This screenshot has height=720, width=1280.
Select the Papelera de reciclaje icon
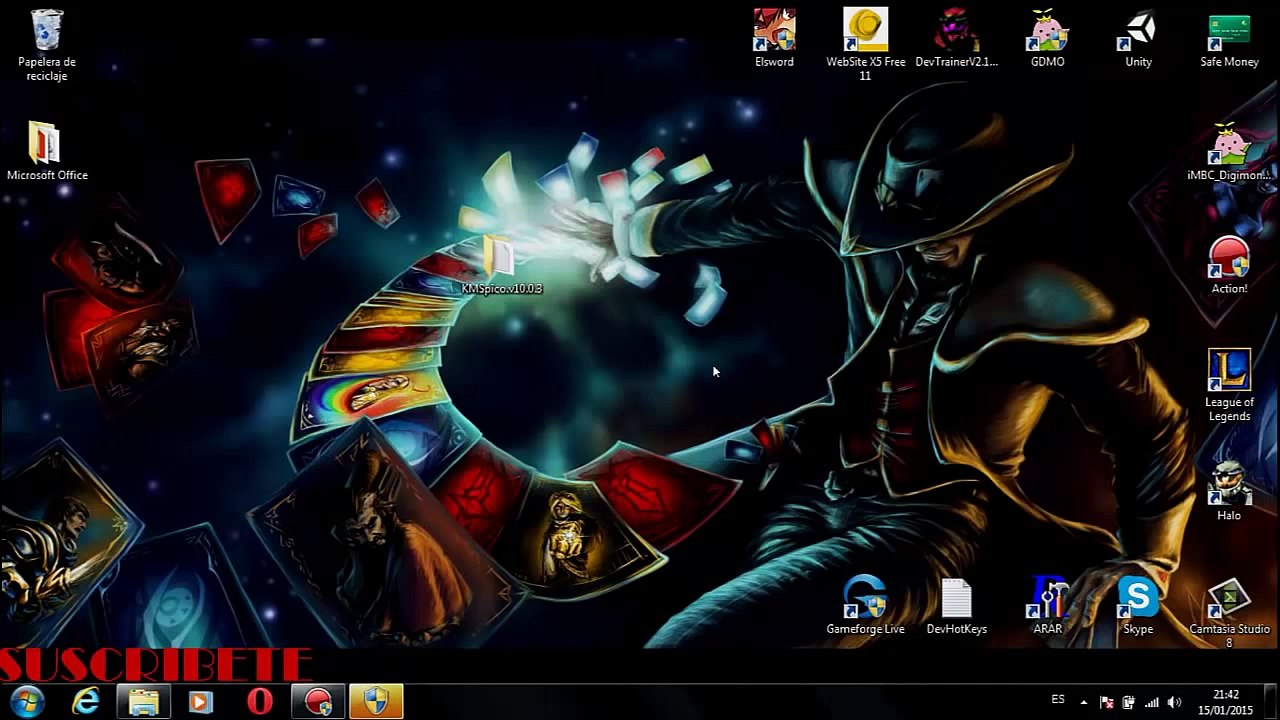(47, 45)
